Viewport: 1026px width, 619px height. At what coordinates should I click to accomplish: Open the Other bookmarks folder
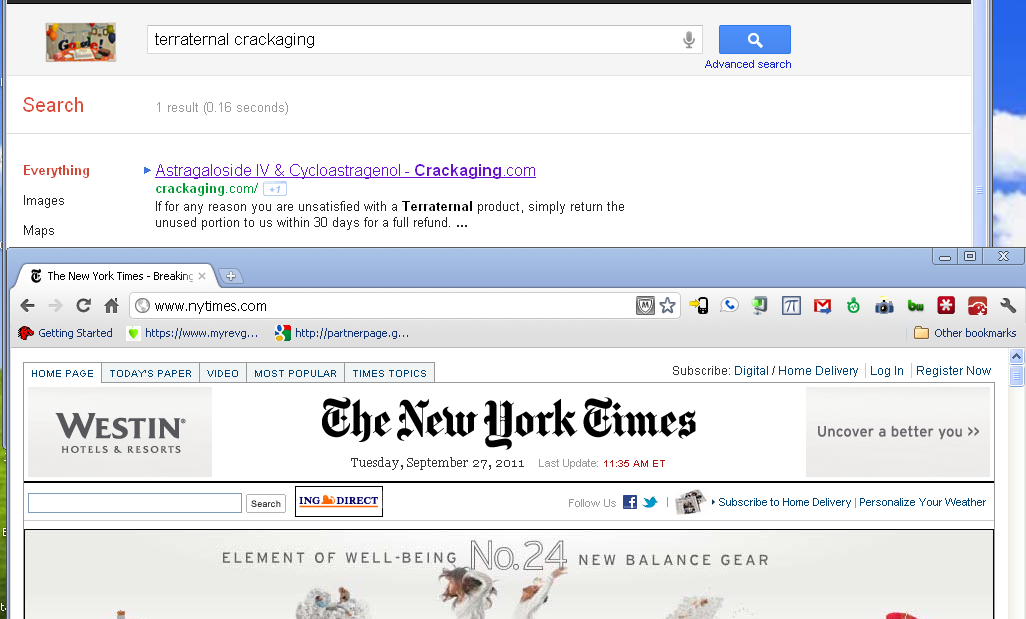point(965,333)
